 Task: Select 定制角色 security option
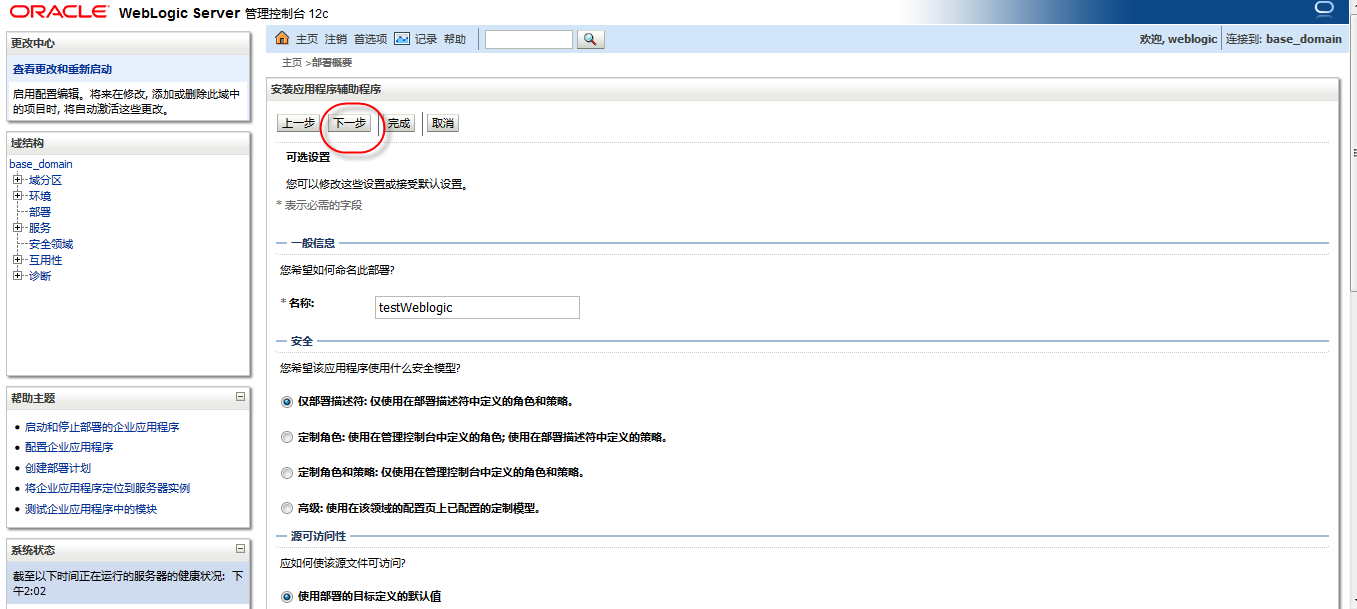pos(288,437)
